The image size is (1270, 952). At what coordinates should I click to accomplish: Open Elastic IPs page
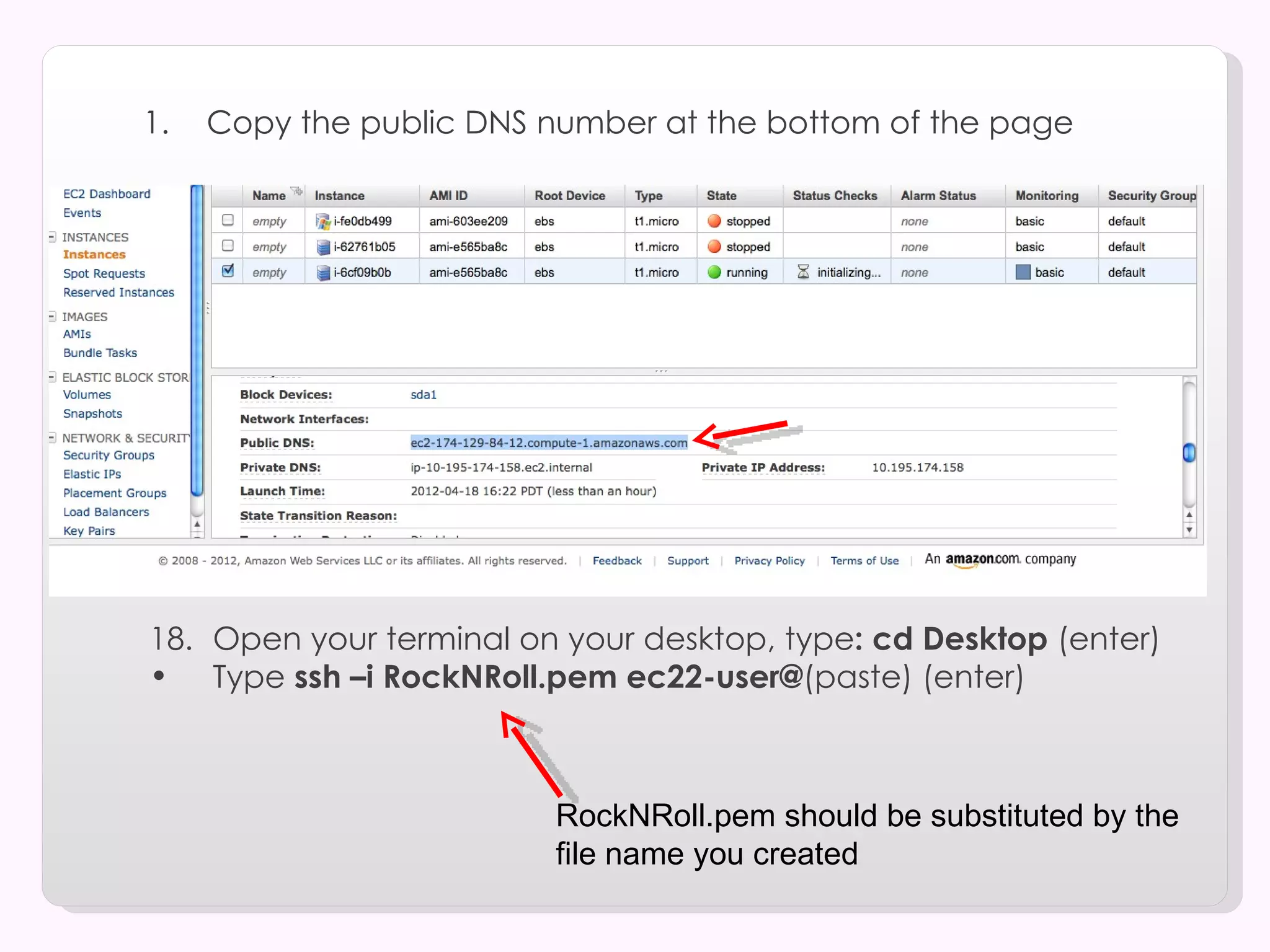click(92, 474)
